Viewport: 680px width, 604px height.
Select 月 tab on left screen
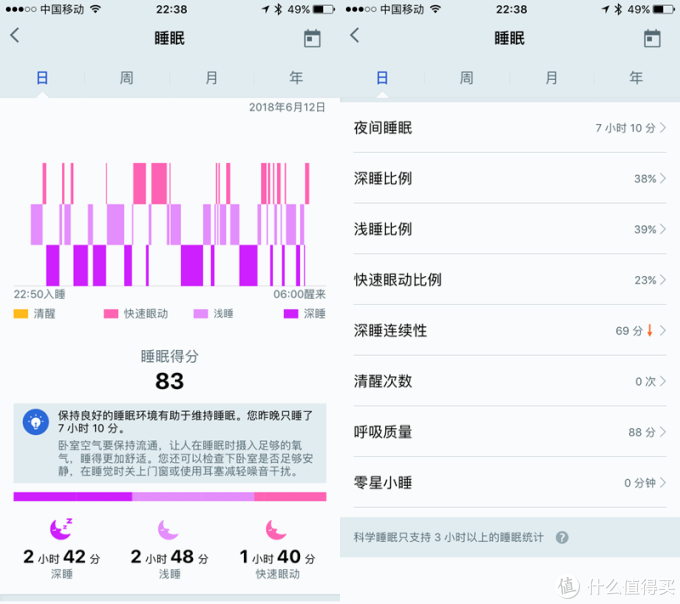[x=211, y=78]
